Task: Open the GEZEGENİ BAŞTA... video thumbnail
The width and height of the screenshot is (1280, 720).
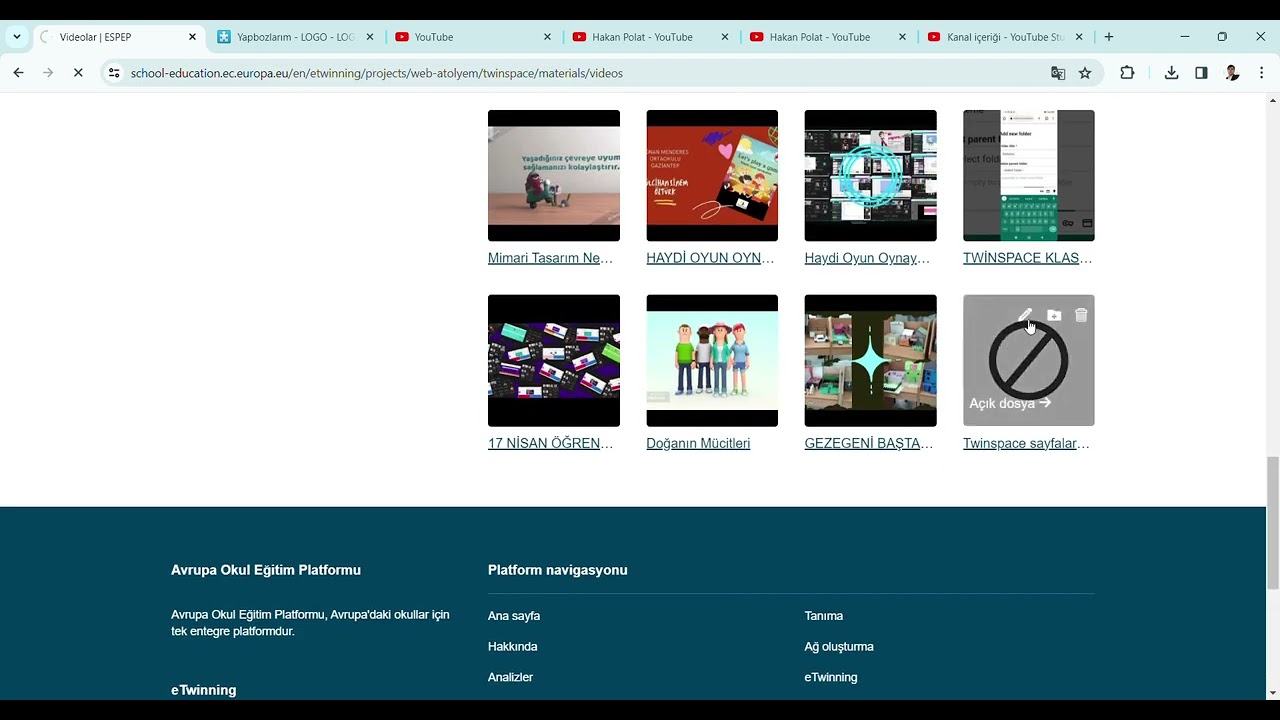Action: coord(870,360)
